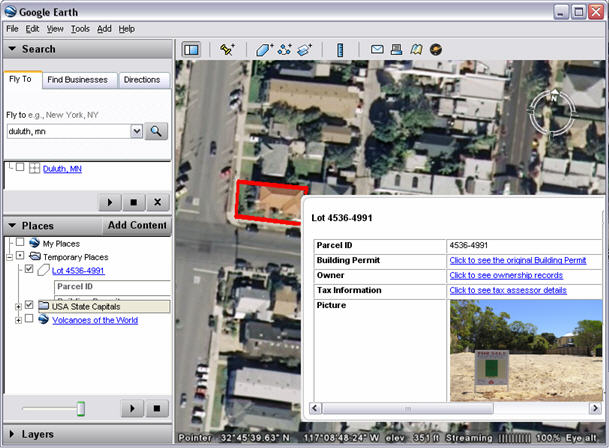Open the Volcanoes of the World link

[x=95, y=320]
